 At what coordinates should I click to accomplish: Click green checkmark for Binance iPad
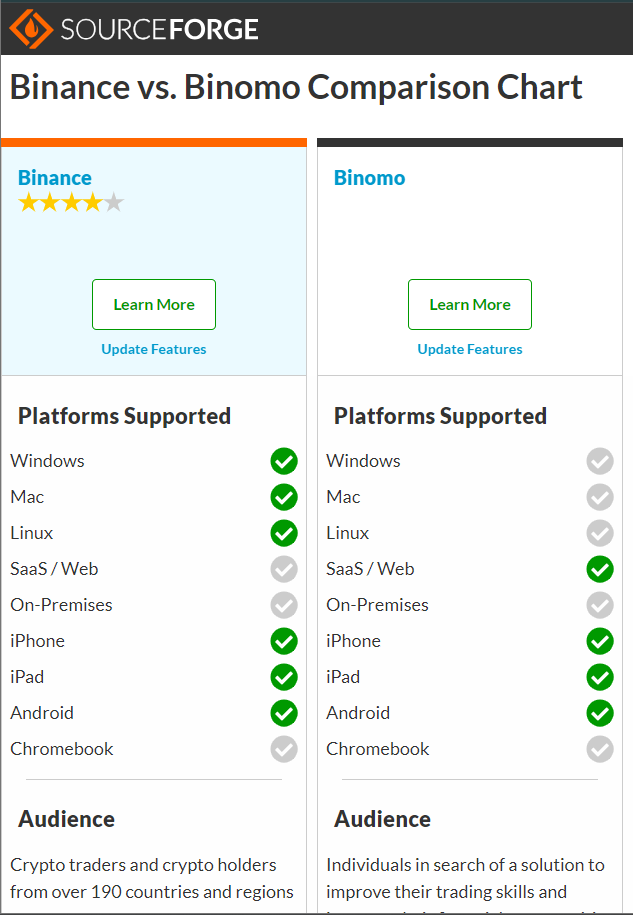click(284, 677)
